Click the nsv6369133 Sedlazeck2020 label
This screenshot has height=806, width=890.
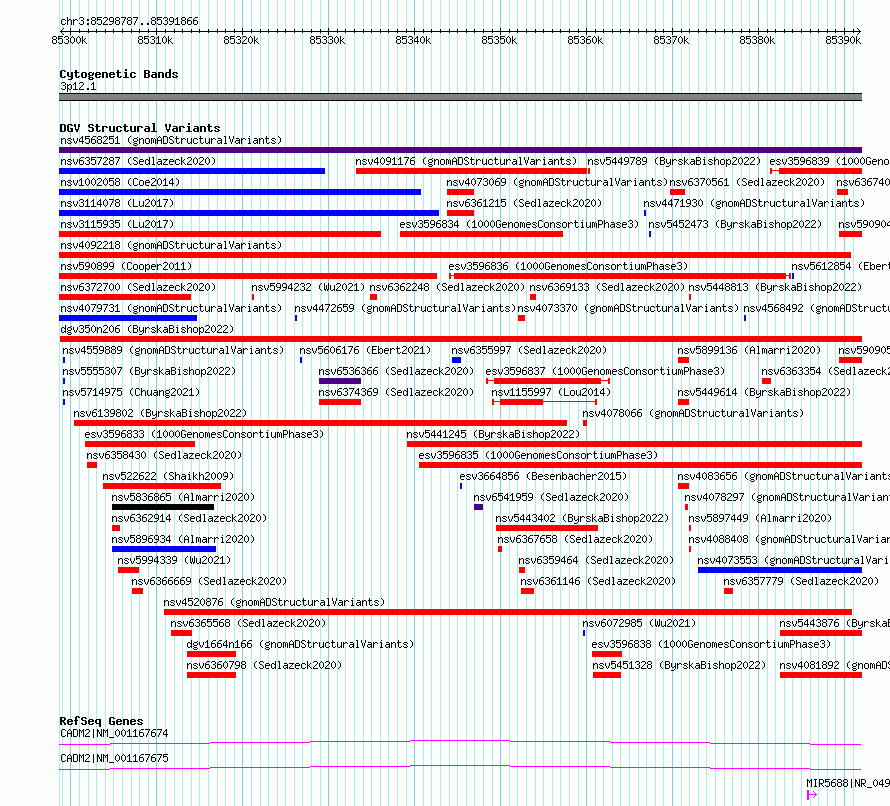pos(607,287)
